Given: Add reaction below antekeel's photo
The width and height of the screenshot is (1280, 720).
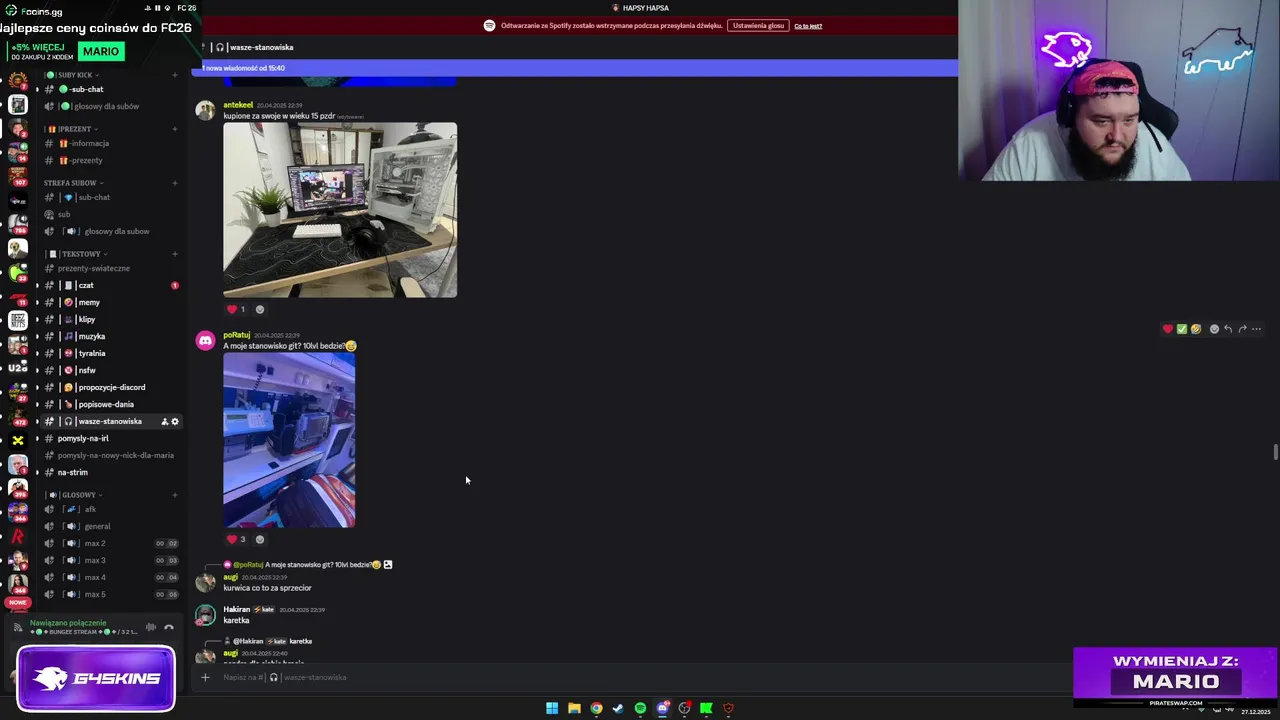Looking at the screenshot, I should tap(260, 309).
